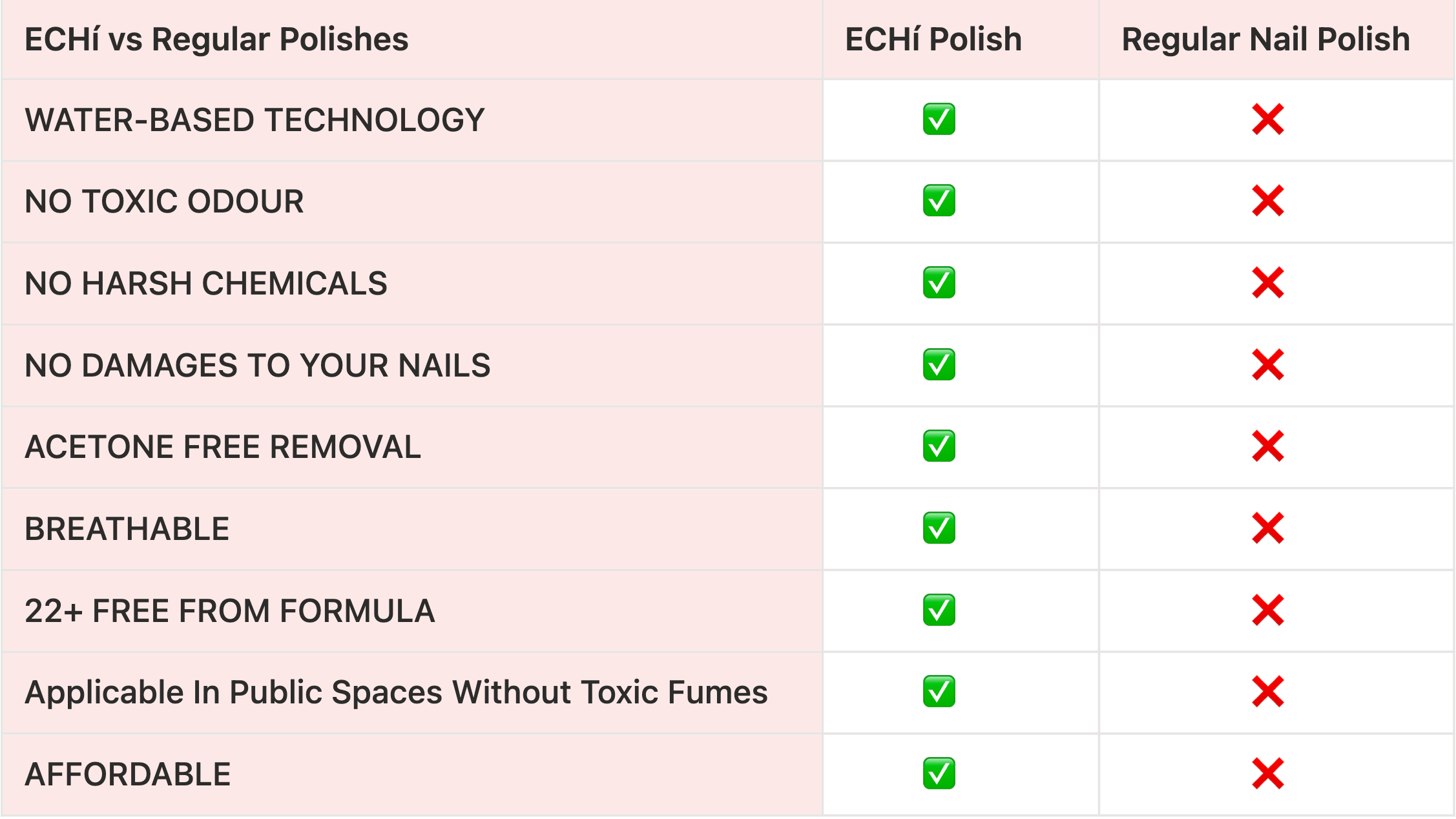Click the green checkmark in the Affordable row

click(x=939, y=774)
